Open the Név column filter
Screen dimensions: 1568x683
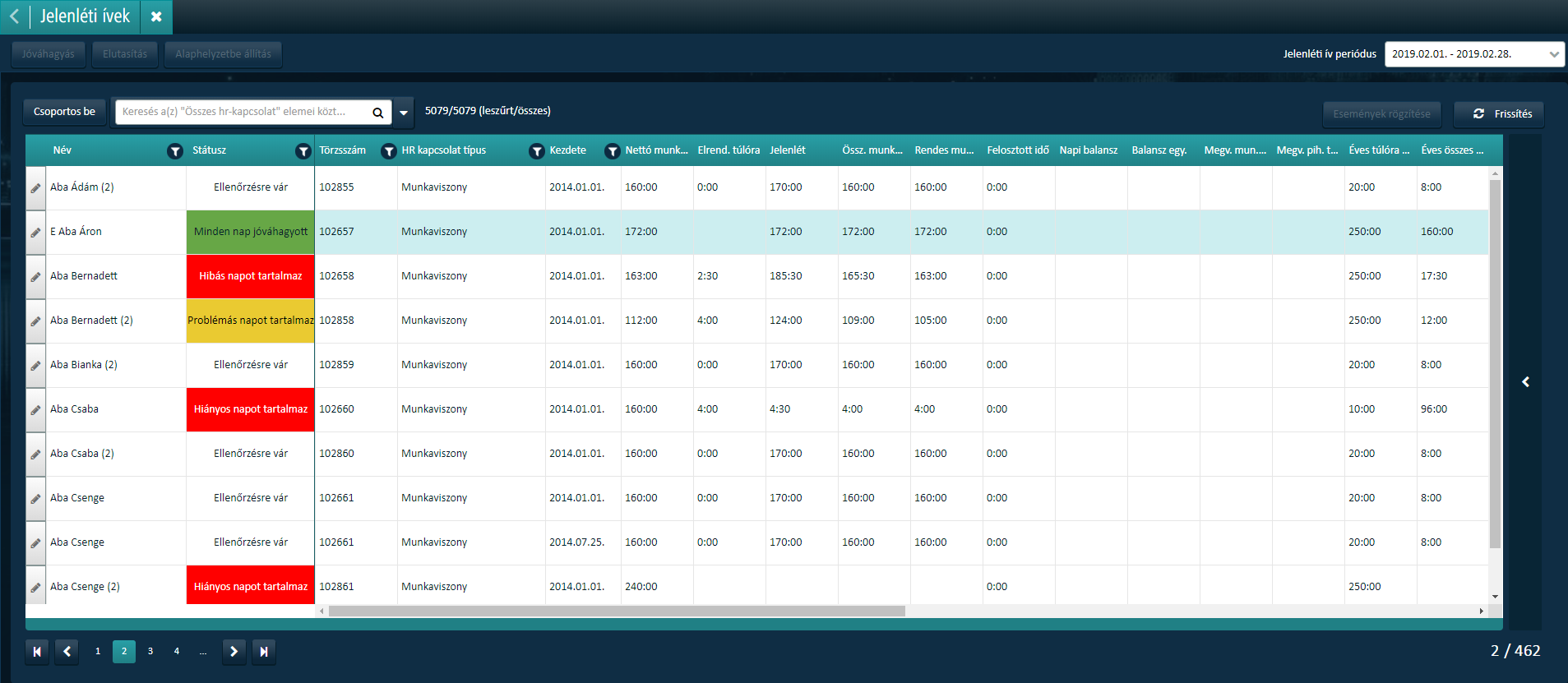pos(174,150)
